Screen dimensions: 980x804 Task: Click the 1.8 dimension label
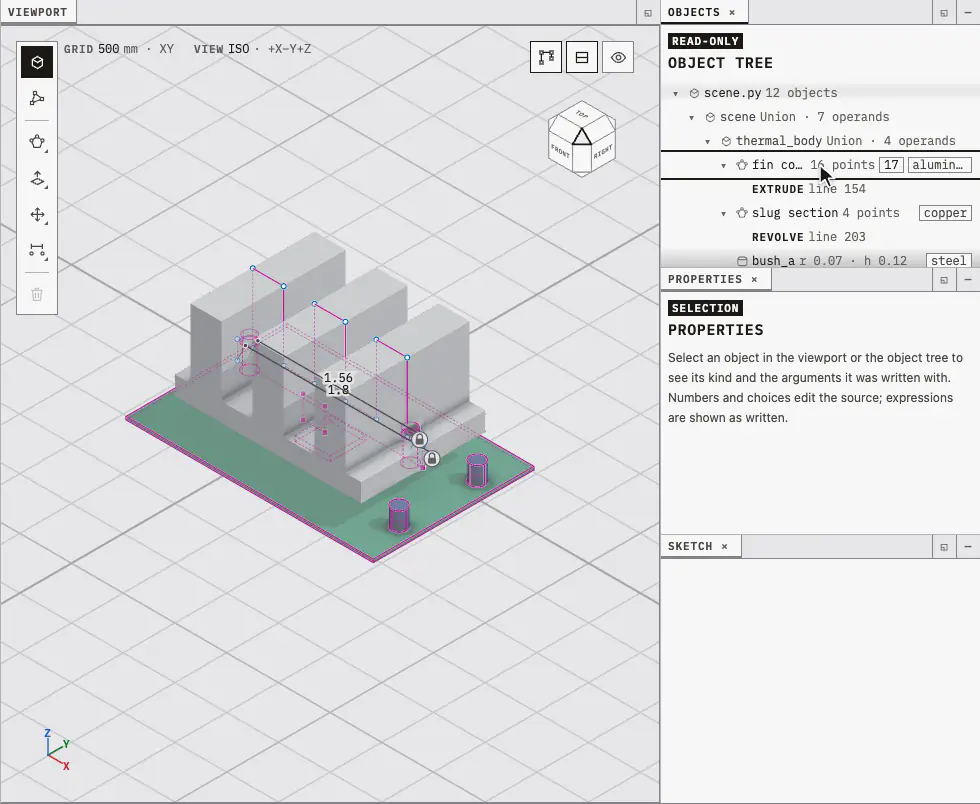[338, 389]
